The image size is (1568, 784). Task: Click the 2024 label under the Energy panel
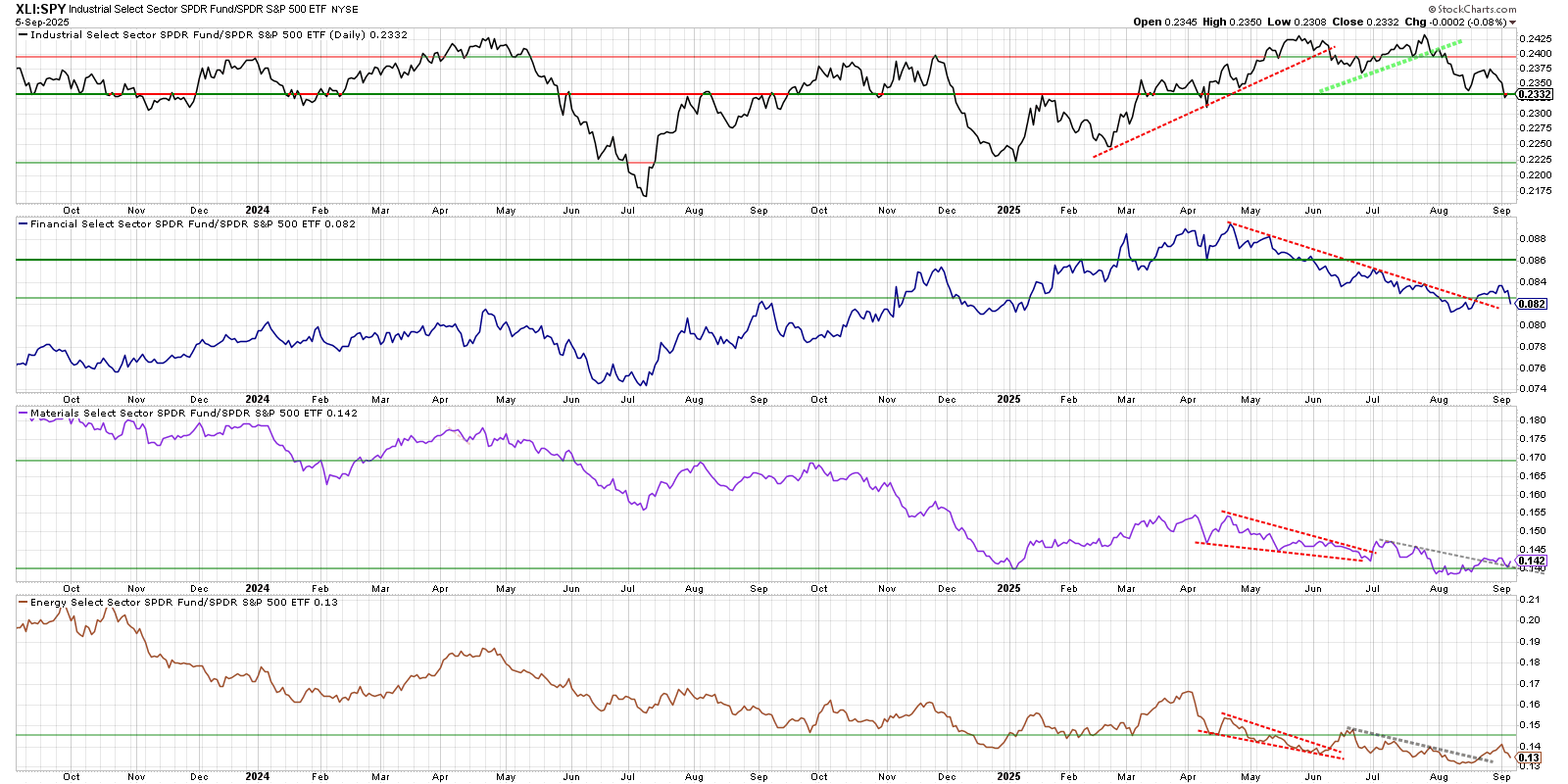(258, 776)
